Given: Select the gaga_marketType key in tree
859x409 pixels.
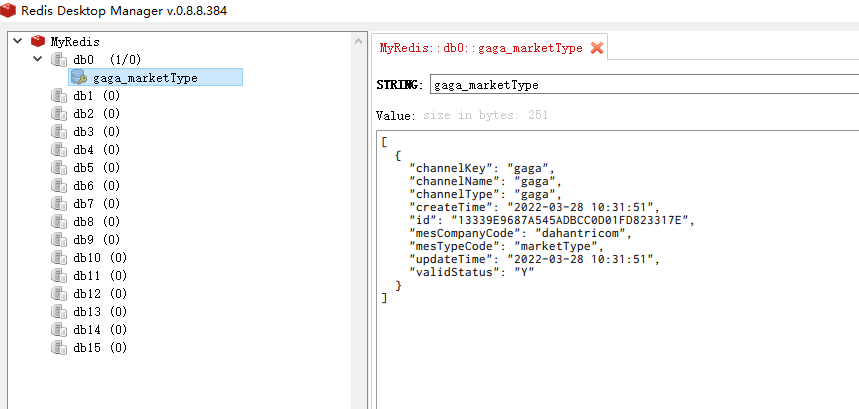Looking at the screenshot, I should [156, 77].
